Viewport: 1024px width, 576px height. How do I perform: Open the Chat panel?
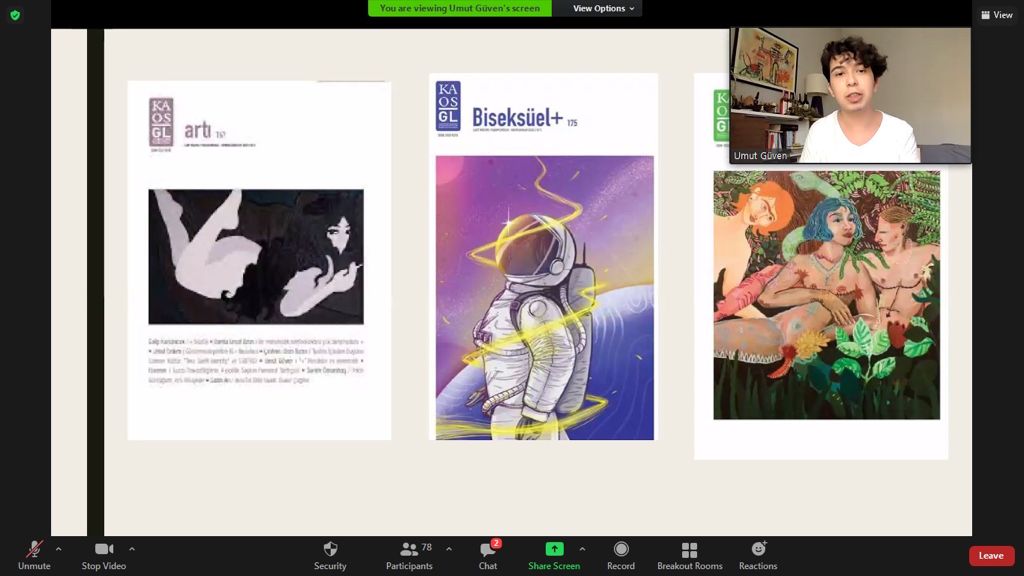point(488,556)
